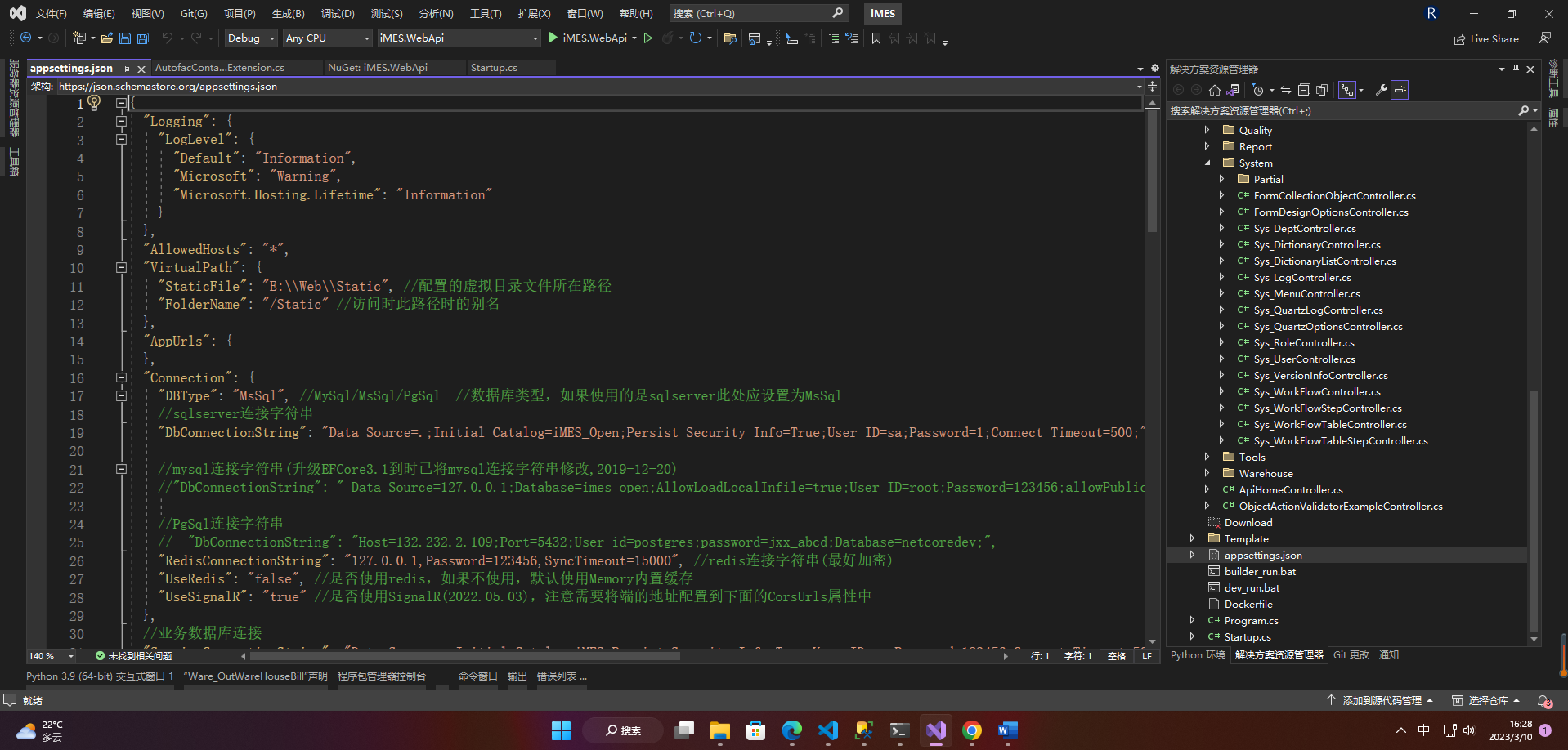The width and height of the screenshot is (1568, 750).
Task: Switch views icon in Solution Explorer toolbar
Action: pyautogui.click(x=1233, y=90)
